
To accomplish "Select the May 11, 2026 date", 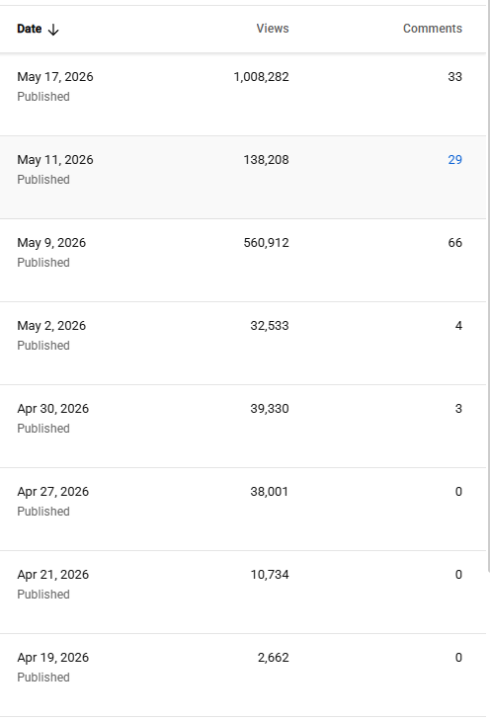I will pyautogui.click(x=55, y=160).
